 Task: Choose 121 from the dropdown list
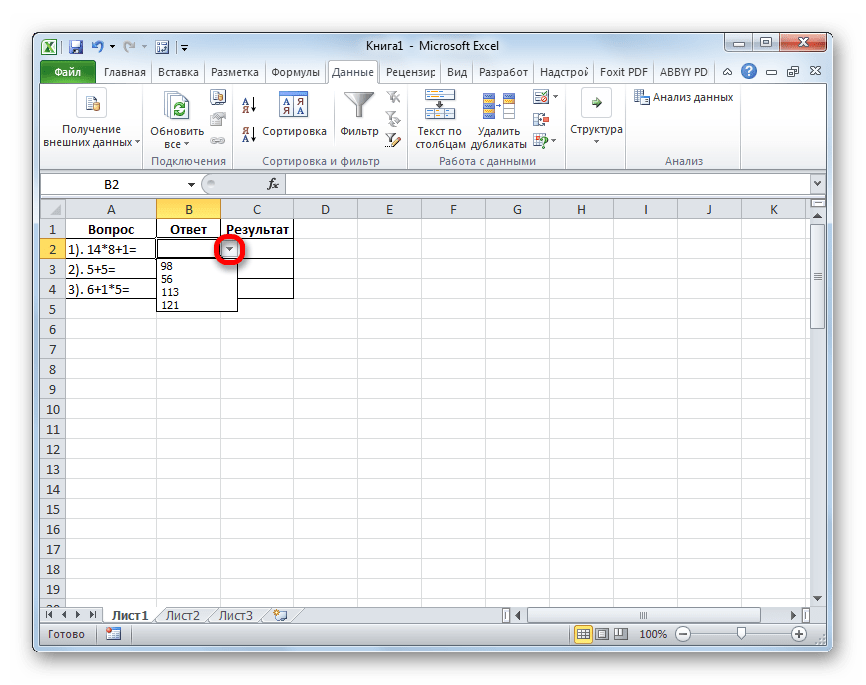click(x=197, y=305)
